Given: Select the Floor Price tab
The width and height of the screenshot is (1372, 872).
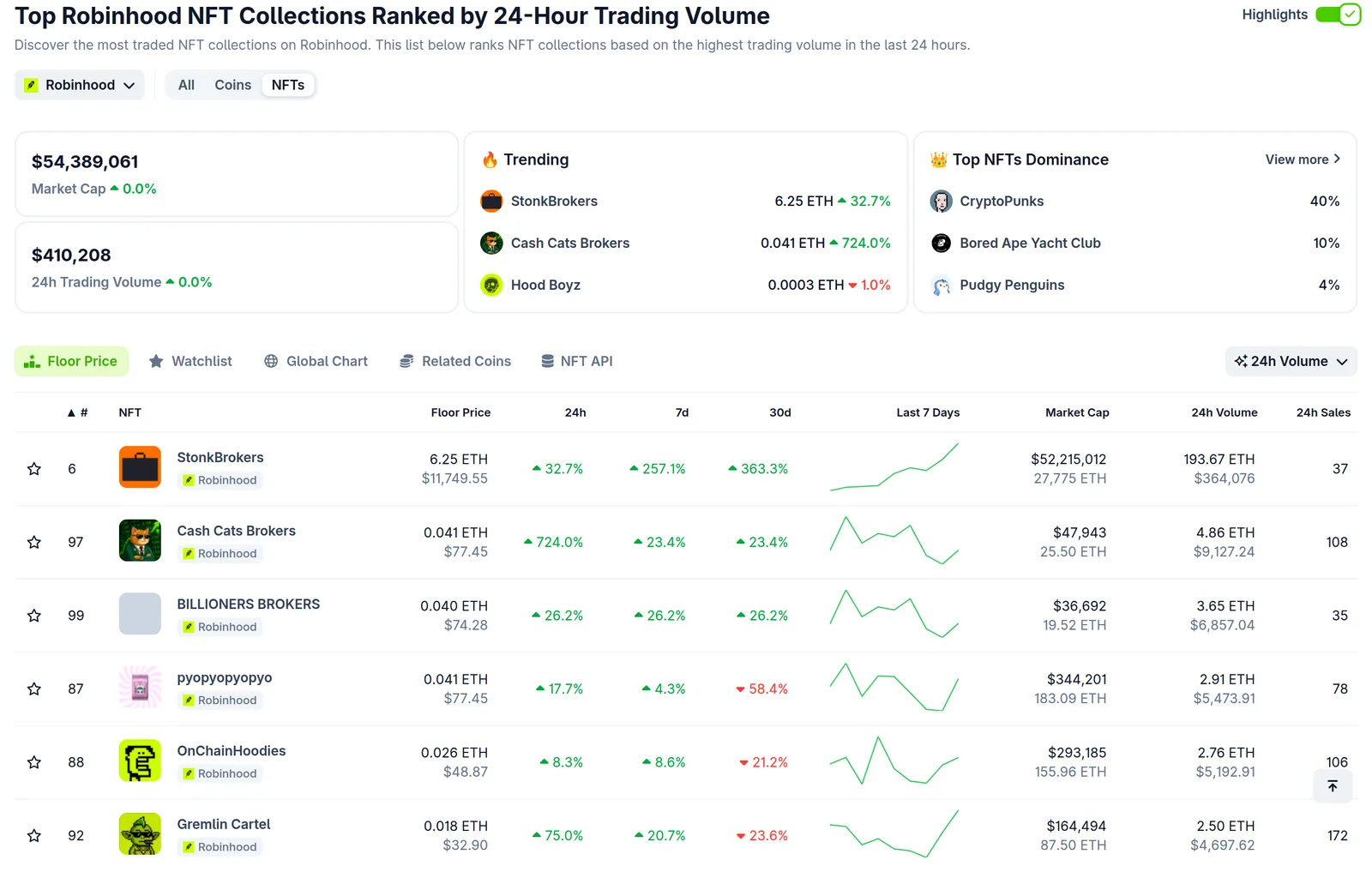Looking at the screenshot, I should (71, 361).
